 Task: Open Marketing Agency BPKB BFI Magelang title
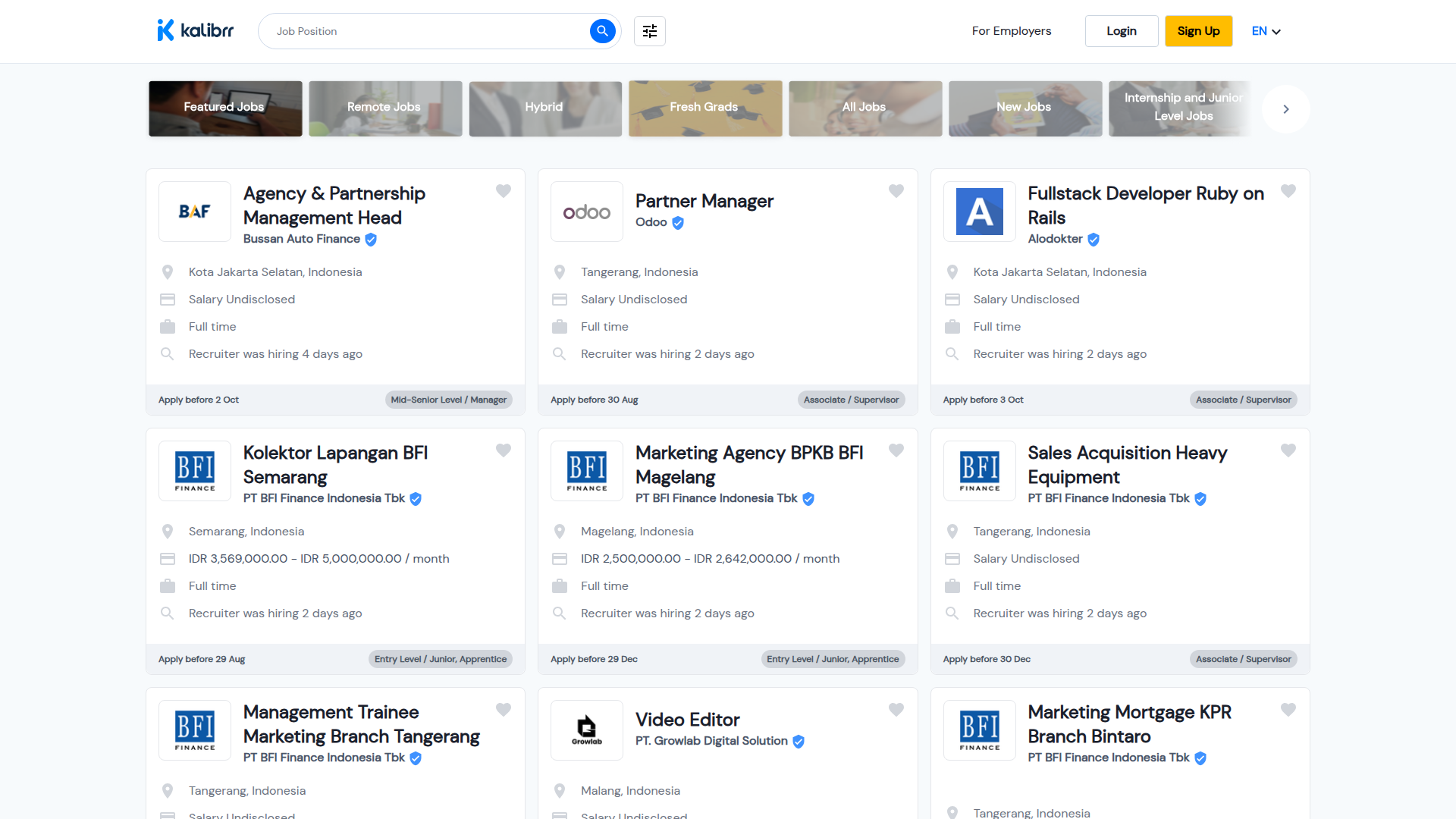[749, 465]
